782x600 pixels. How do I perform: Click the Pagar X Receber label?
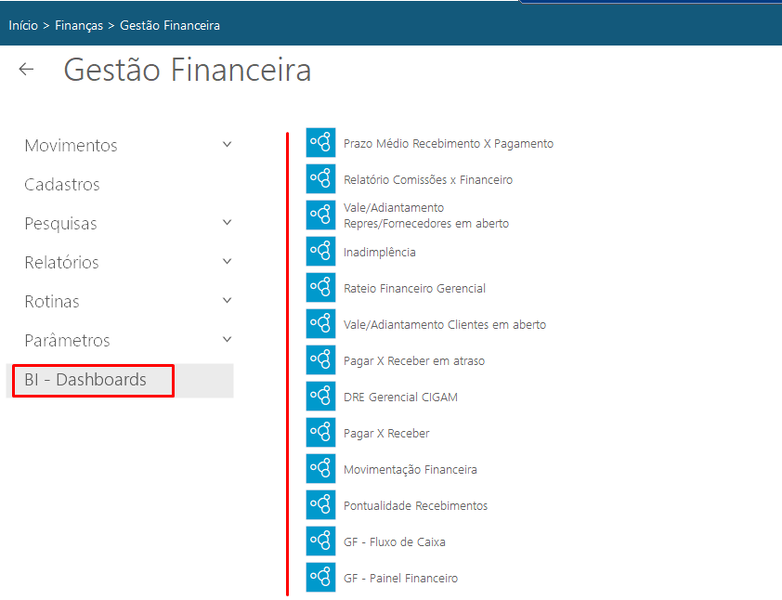[387, 433]
